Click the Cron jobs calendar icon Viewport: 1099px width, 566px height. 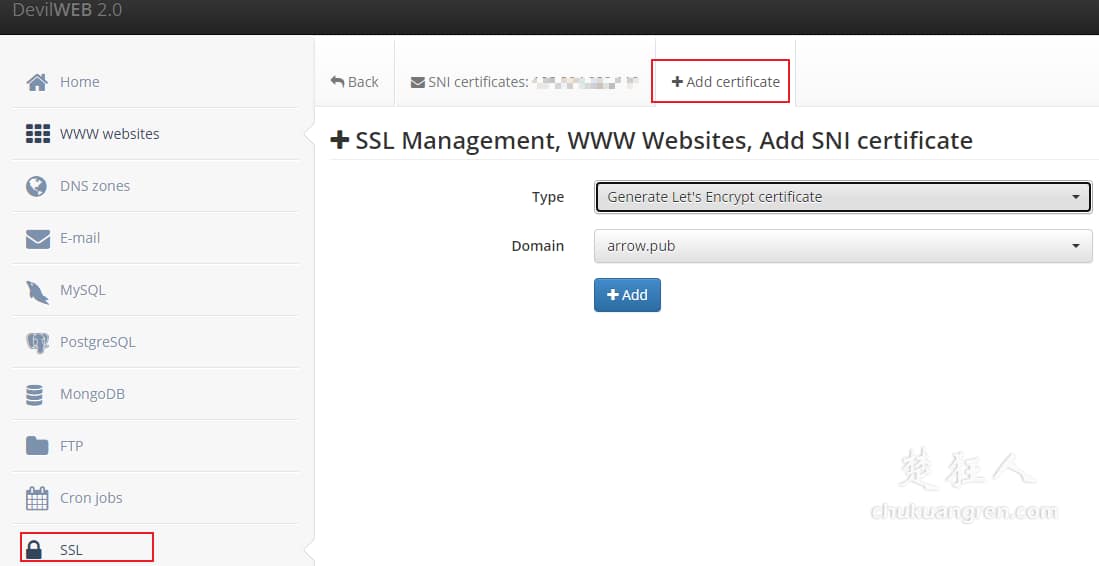click(x=37, y=498)
